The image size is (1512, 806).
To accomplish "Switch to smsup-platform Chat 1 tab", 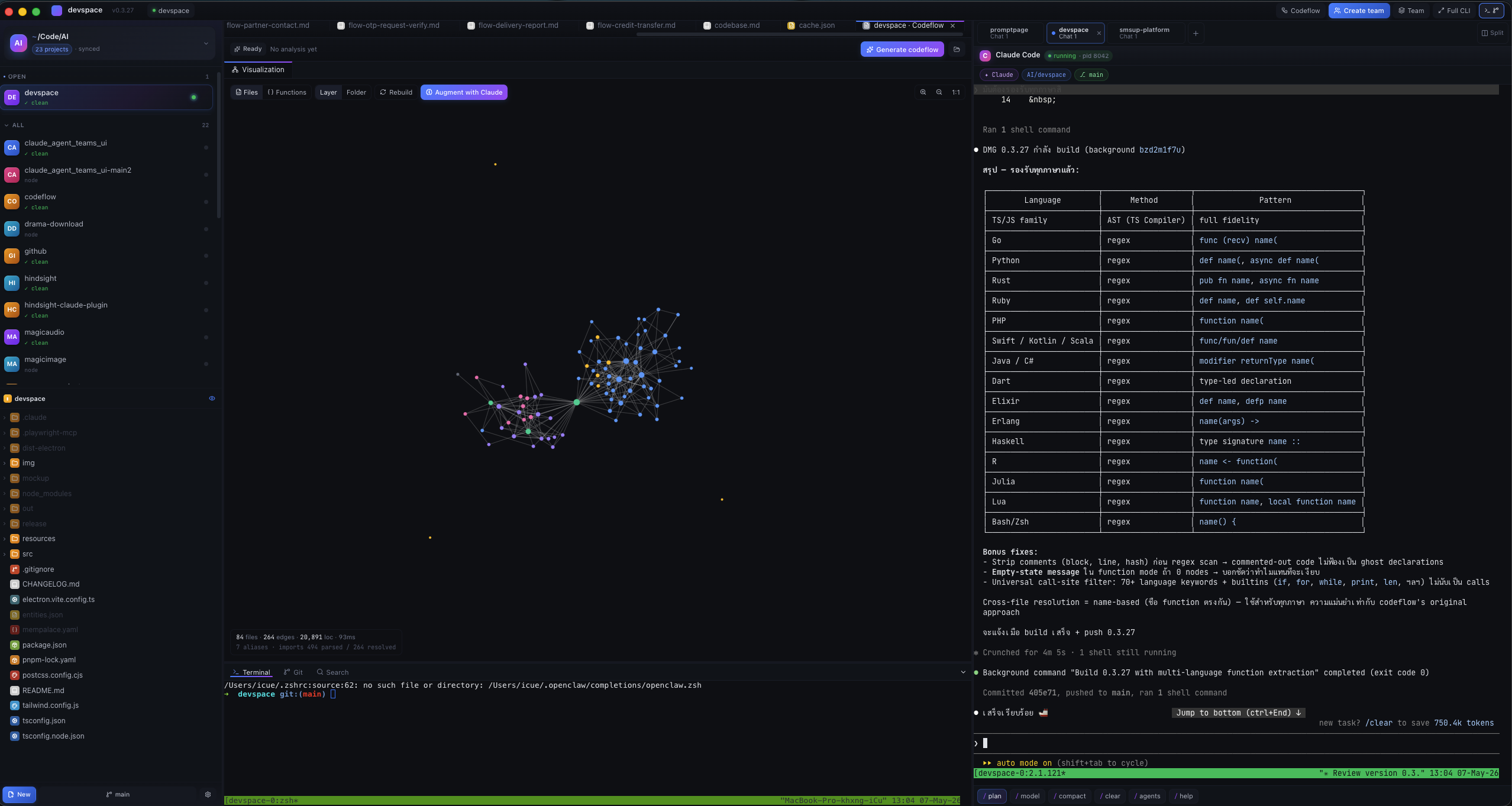I will [1144, 33].
